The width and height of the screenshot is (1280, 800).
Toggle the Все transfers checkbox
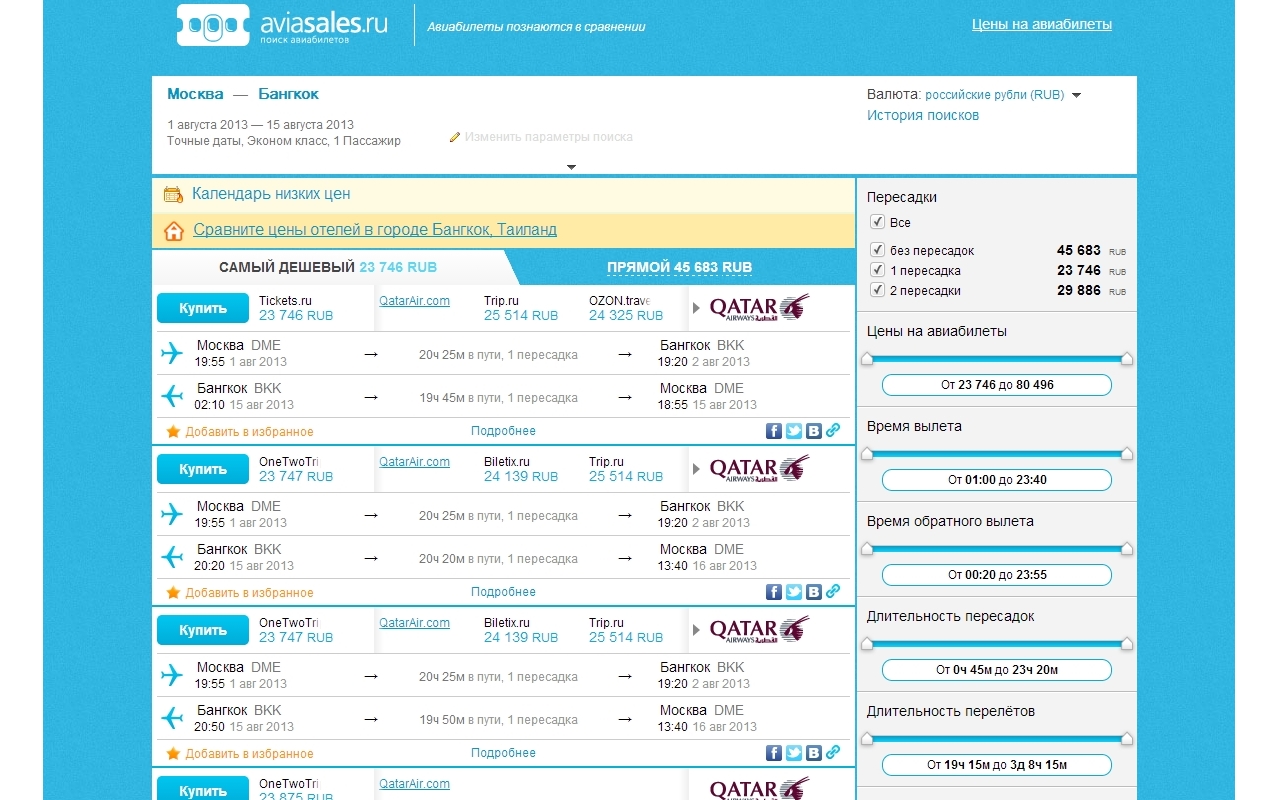point(878,222)
